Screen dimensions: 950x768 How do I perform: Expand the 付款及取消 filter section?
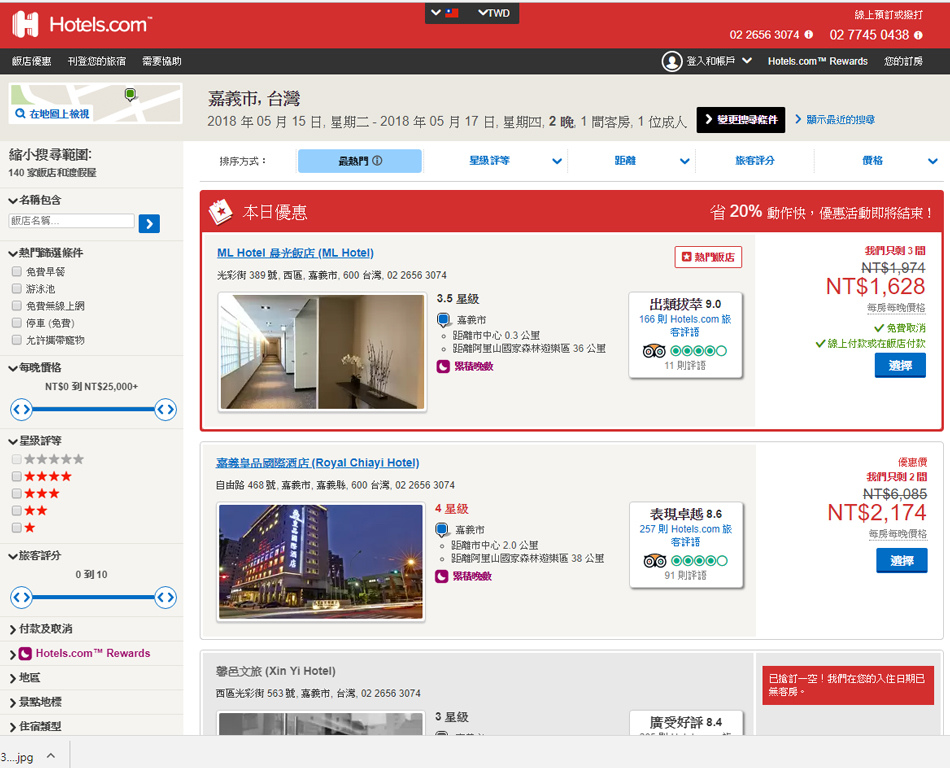coord(41,629)
